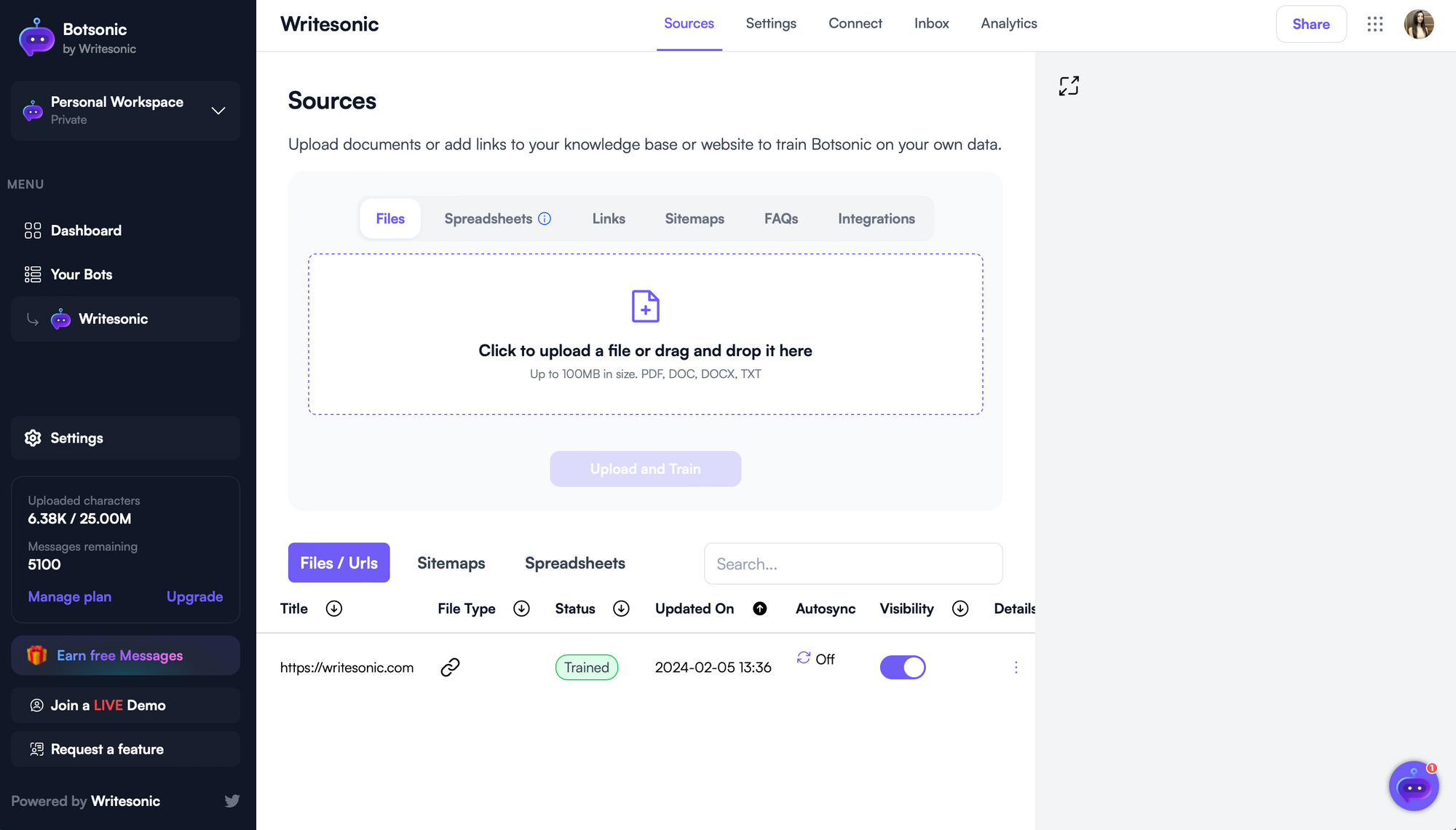
Task: Open the Analytics section
Action: [x=1008, y=23]
